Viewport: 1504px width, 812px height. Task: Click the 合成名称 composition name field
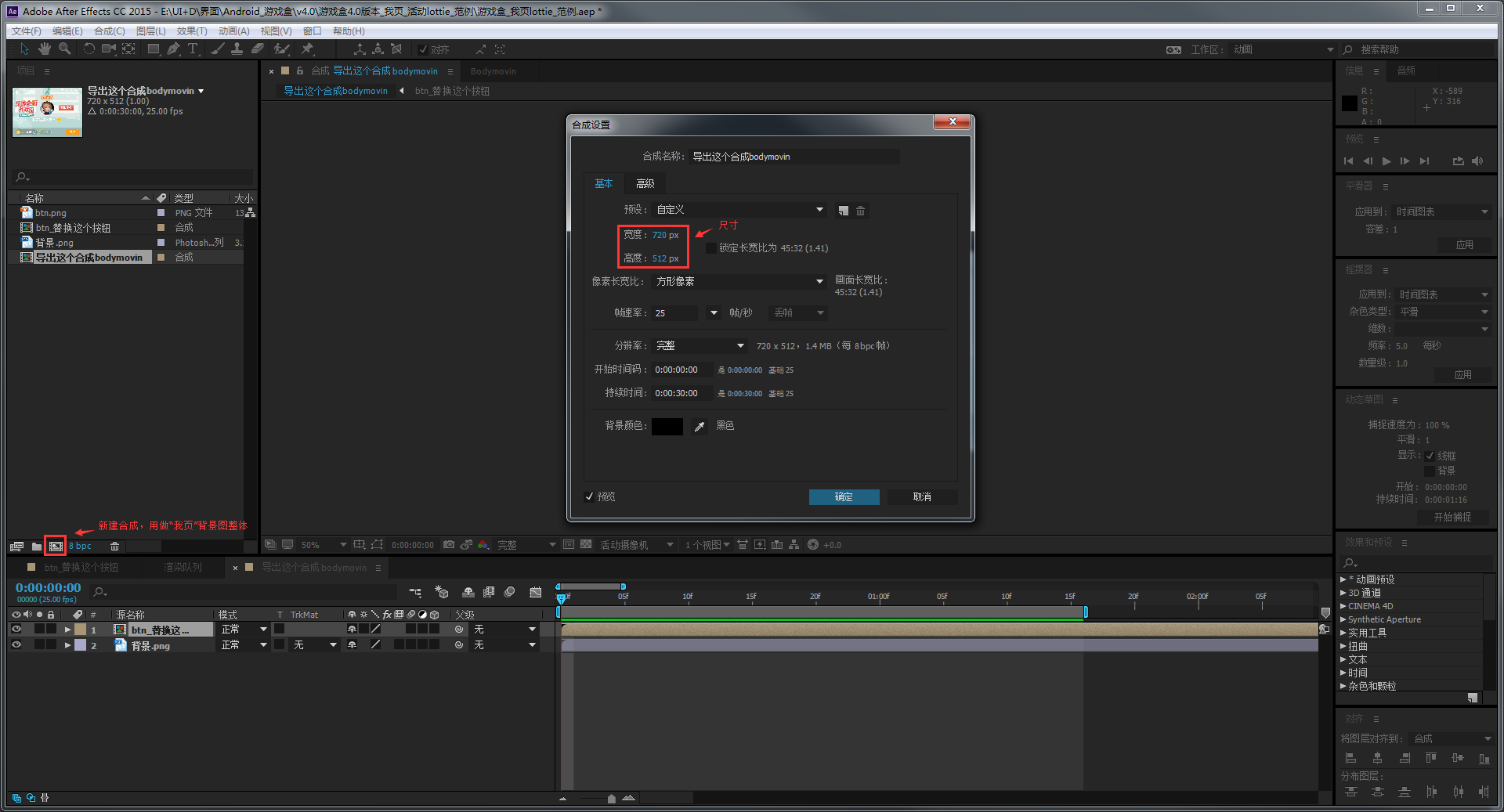pos(794,157)
